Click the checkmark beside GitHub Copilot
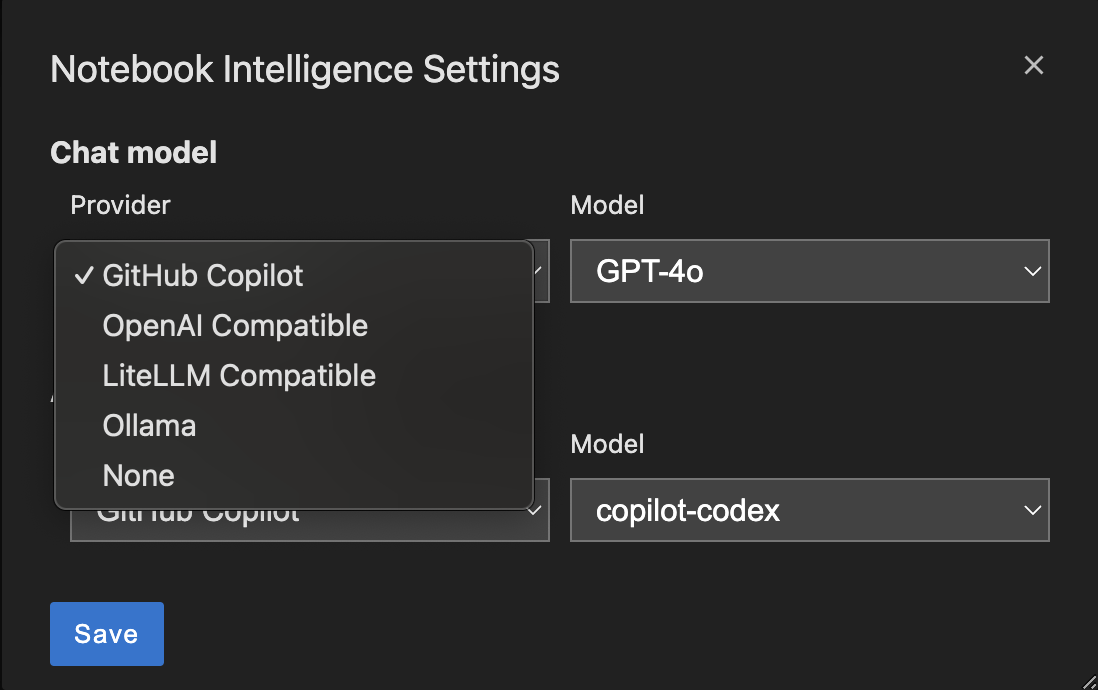The height and width of the screenshot is (690, 1098). tap(84, 275)
